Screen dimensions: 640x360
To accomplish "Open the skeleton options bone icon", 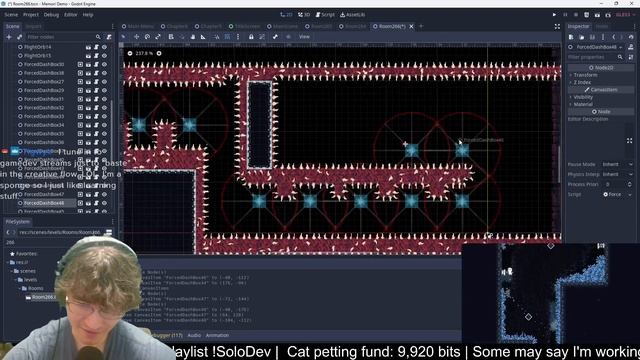I will 276,37.
